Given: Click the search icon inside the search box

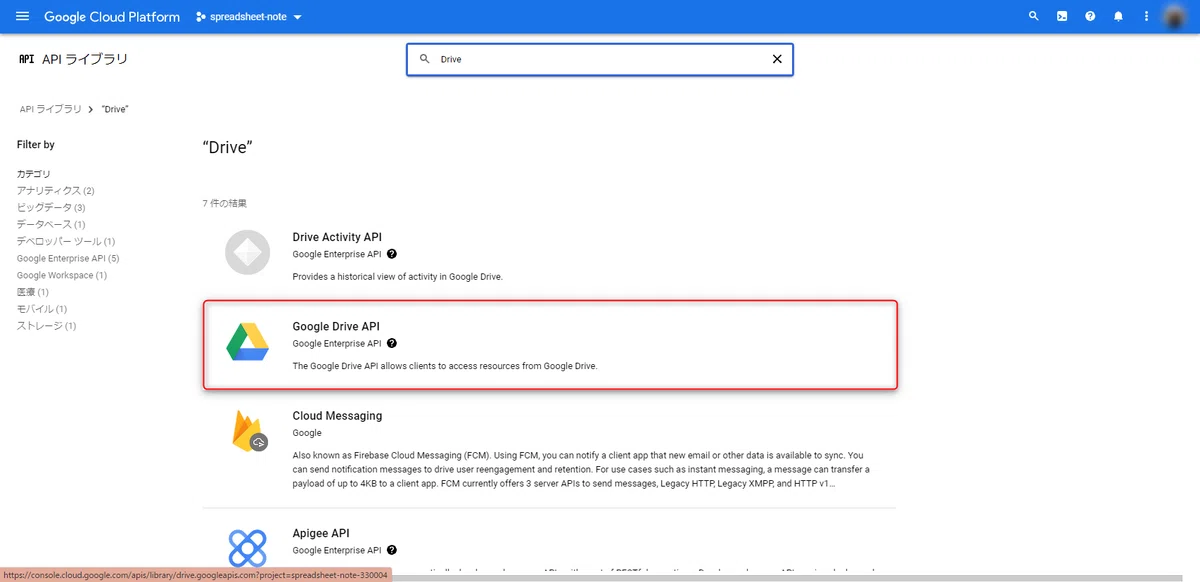Looking at the screenshot, I should pos(424,59).
